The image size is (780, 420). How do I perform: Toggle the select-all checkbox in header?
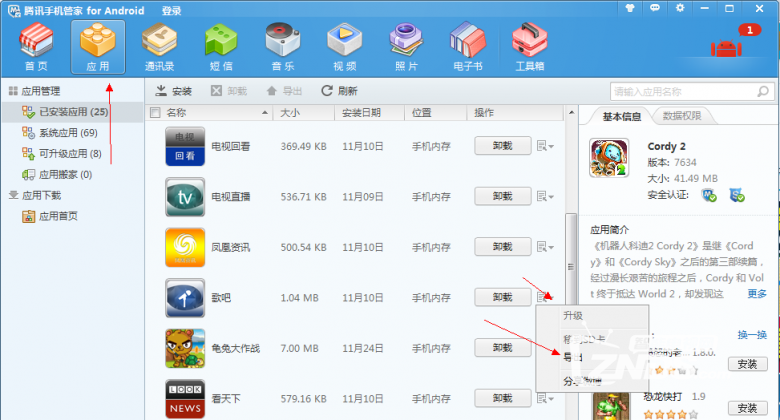(x=155, y=113)
